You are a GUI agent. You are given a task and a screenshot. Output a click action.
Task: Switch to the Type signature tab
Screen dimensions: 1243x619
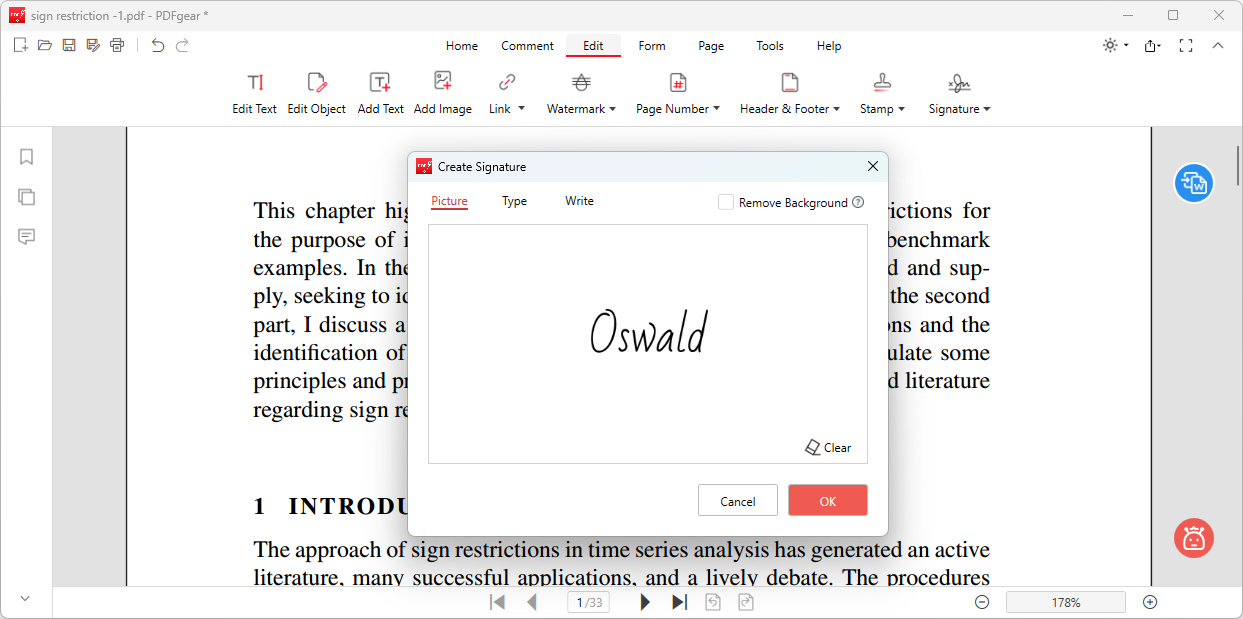(514, 201)
